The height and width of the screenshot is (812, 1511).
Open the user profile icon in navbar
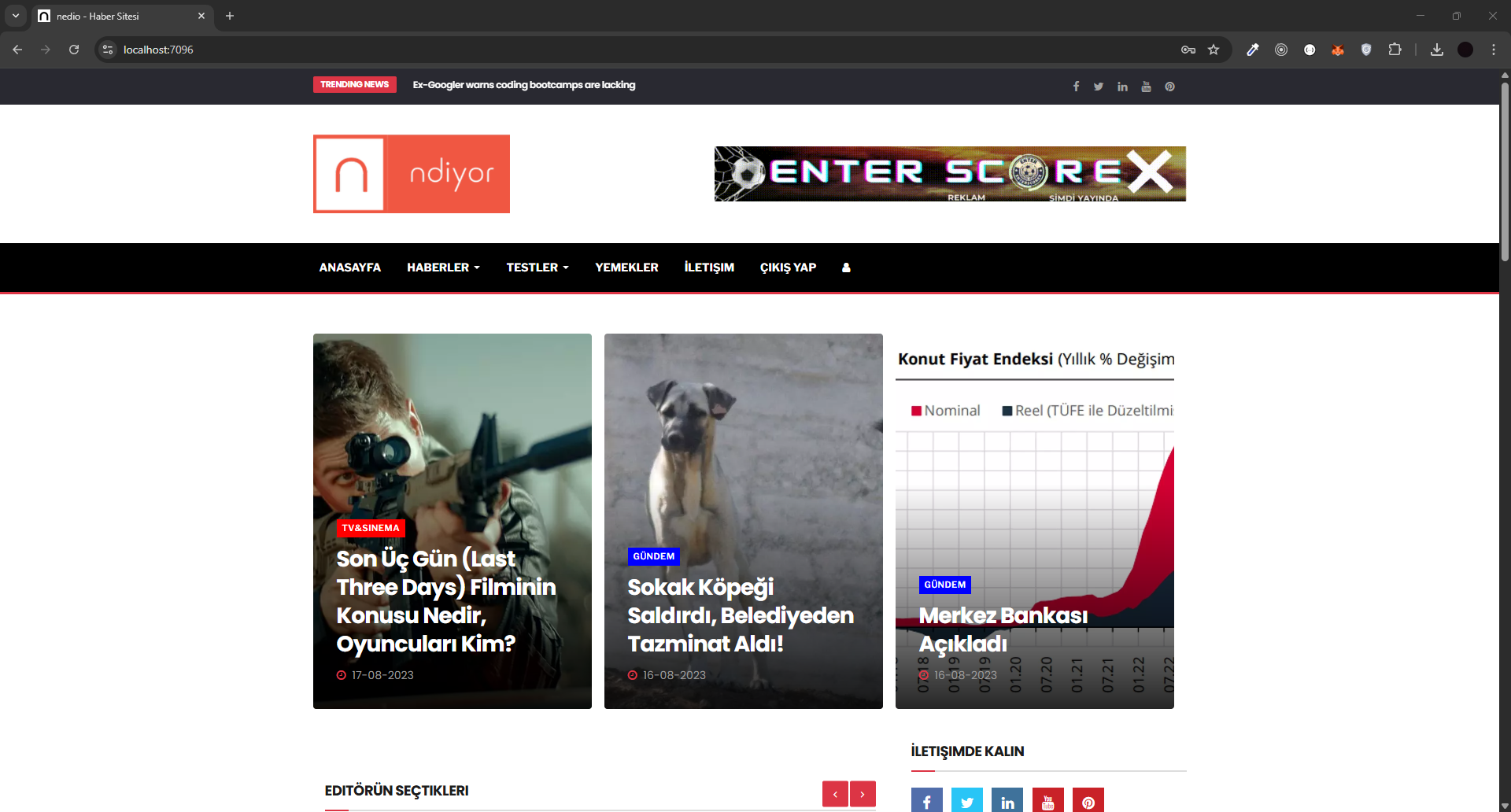click(x=846, y=268)
